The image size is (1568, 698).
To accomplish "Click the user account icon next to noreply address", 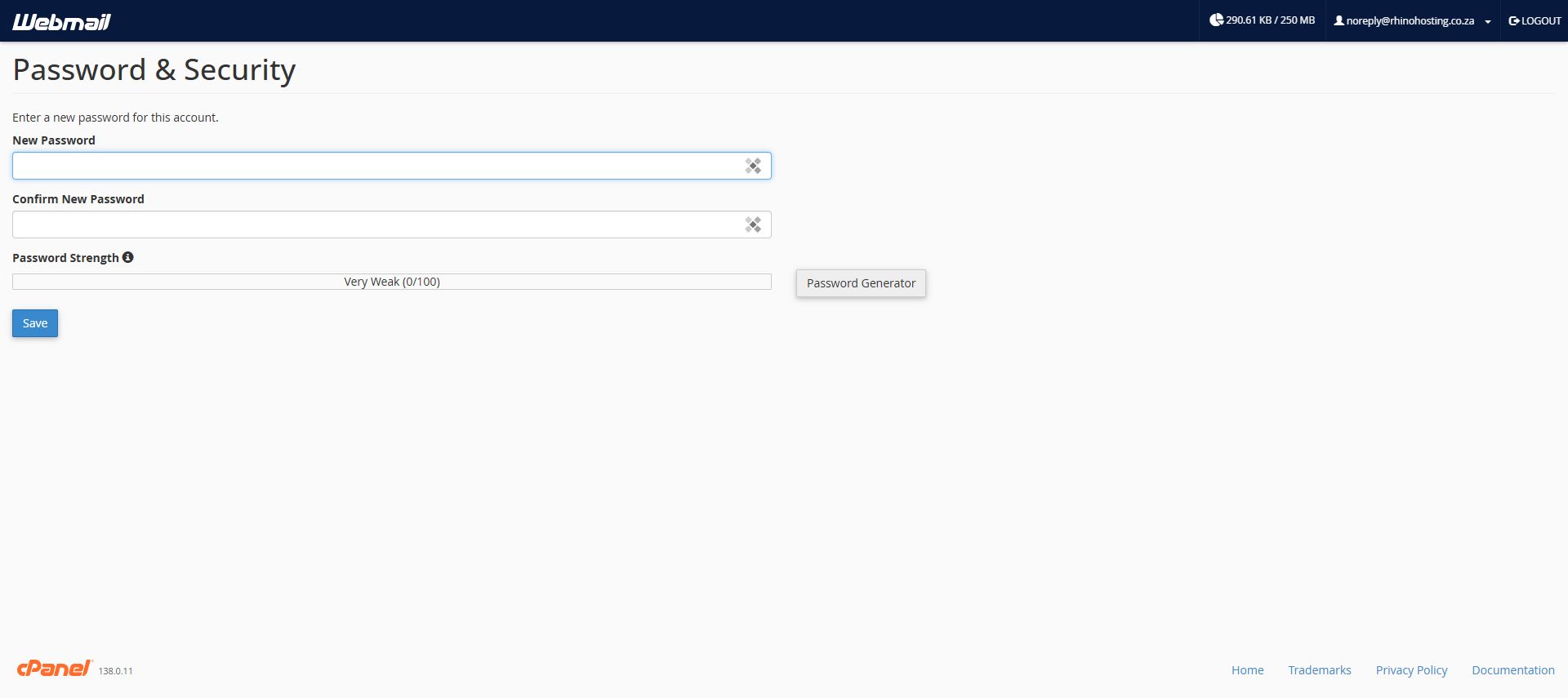I will (x=1339, y=20).
